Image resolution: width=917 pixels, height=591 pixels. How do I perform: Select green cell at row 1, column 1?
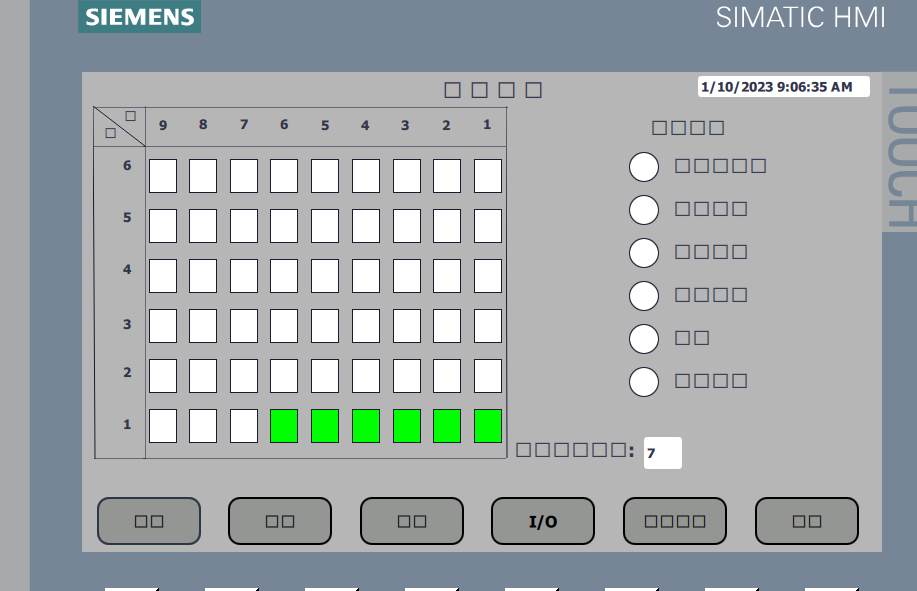point(487,426)
